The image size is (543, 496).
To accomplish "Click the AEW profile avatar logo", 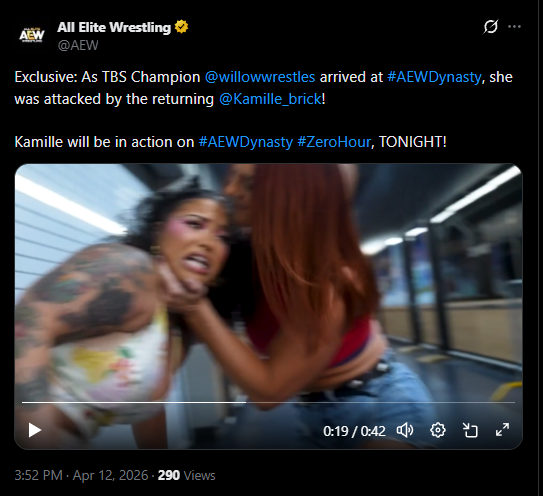I will (32, 35).
